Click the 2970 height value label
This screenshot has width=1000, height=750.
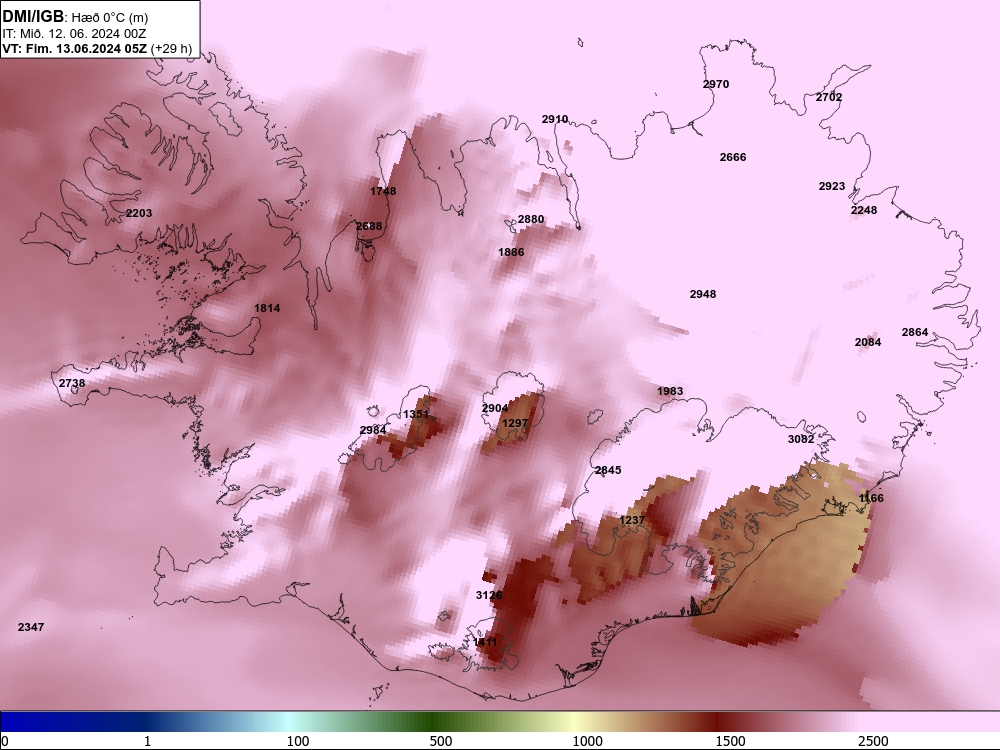(x=716, y=84)
